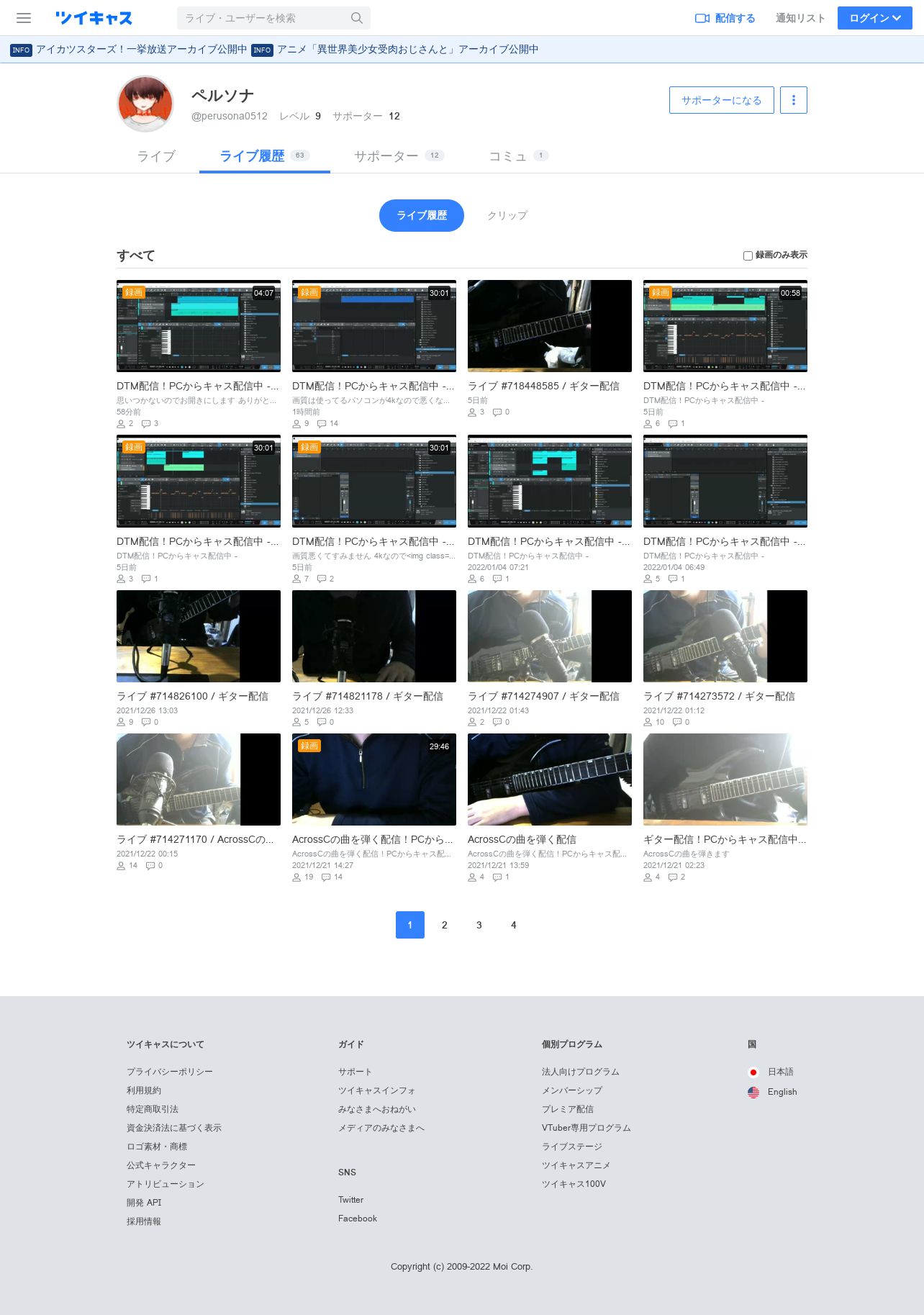The height and width of the screenshot is (1315, 924).
Task: Open the three-dot more options button
Action: (x=794, y=100)
